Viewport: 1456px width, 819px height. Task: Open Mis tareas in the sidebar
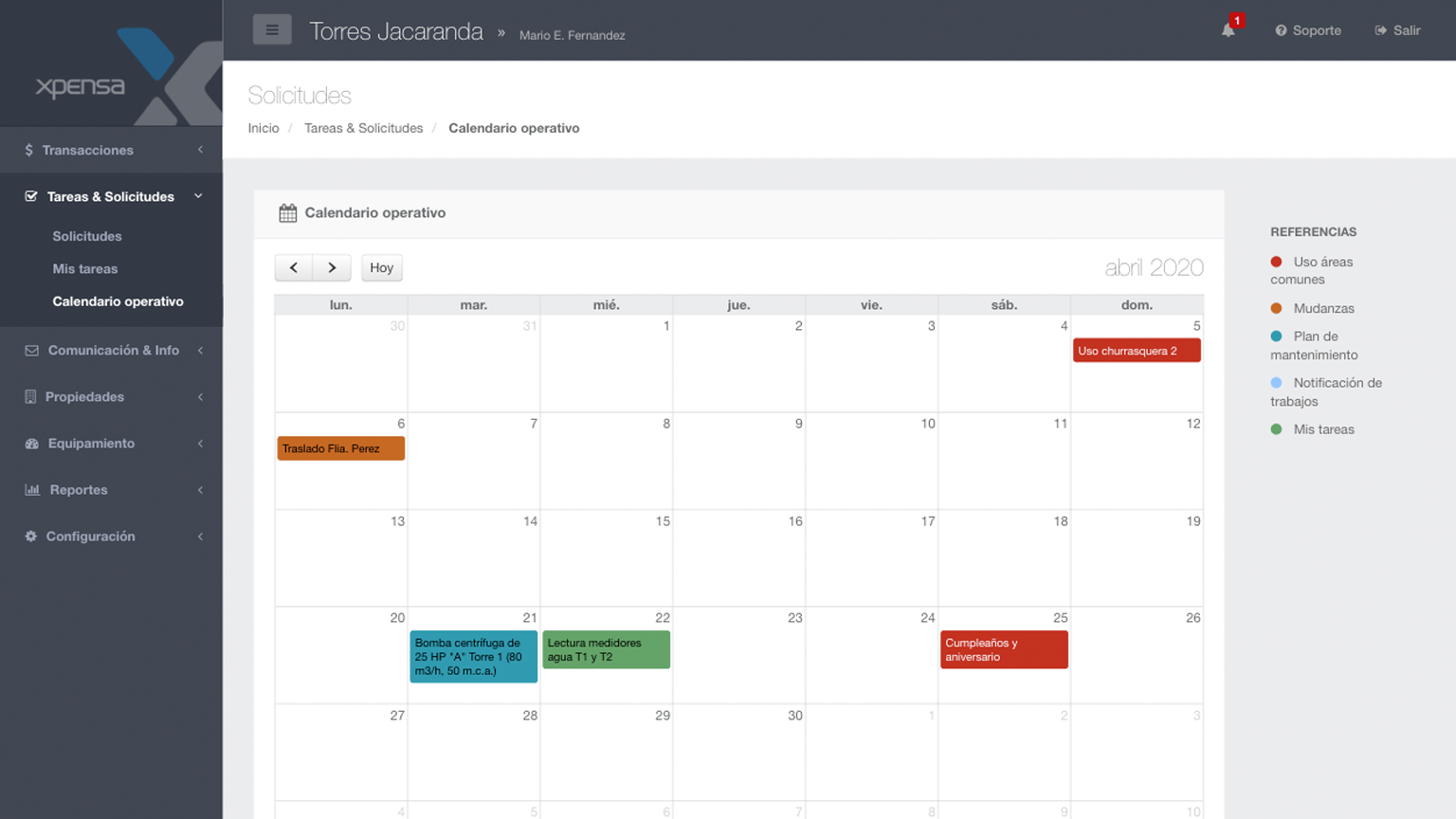click(85, 268)
